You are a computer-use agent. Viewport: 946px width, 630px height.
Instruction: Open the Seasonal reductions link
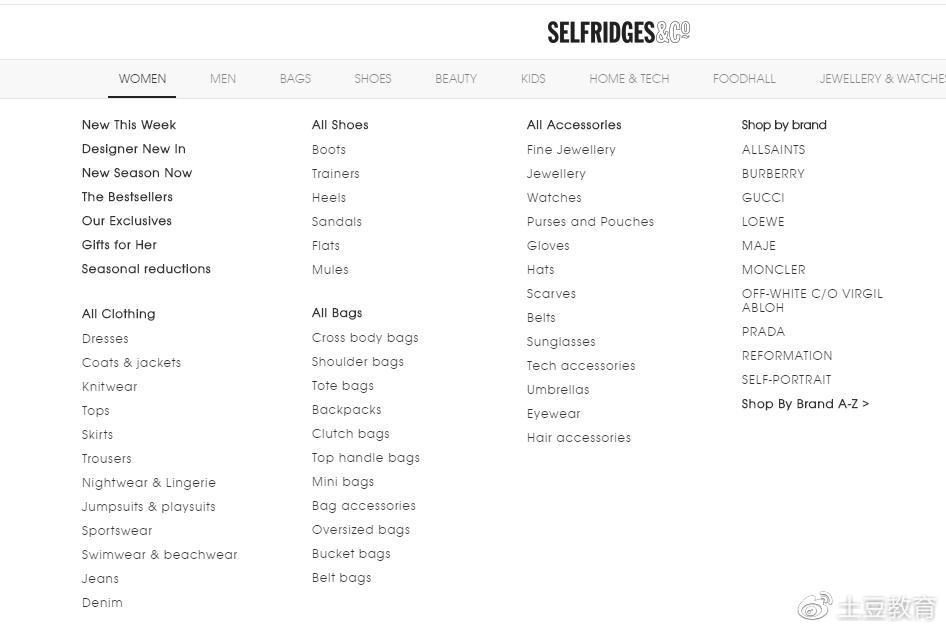(x=146, y=269)
